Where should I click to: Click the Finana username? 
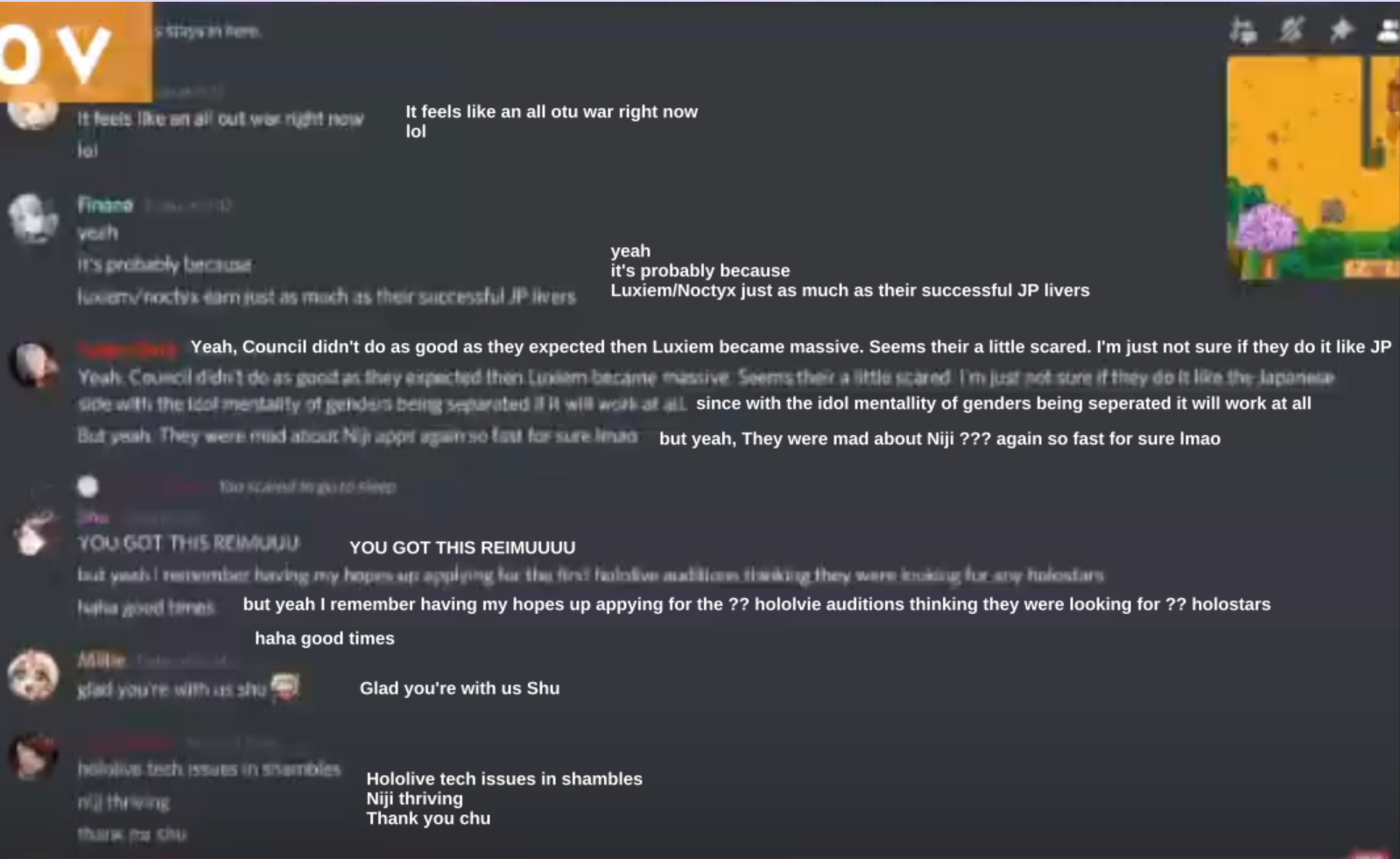[x=105, y=205]
